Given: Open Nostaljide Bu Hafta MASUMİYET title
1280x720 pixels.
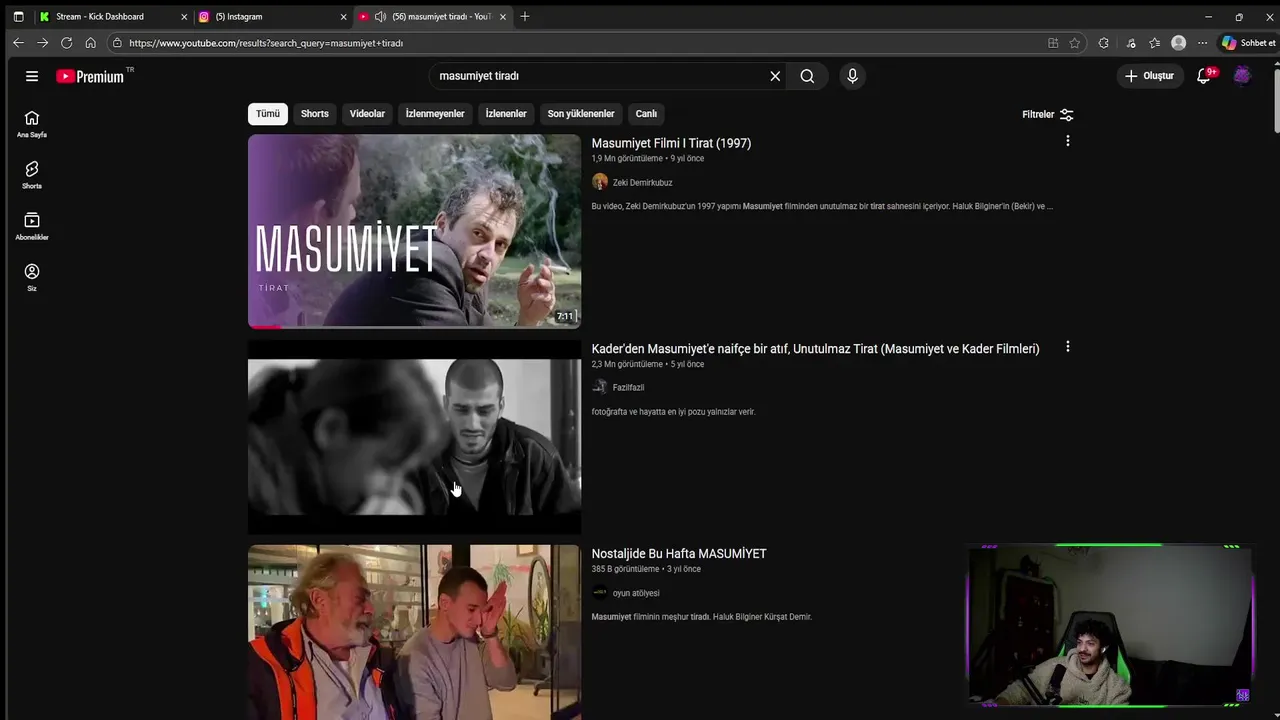Looking at the screenshot, I should pos(679,554).
